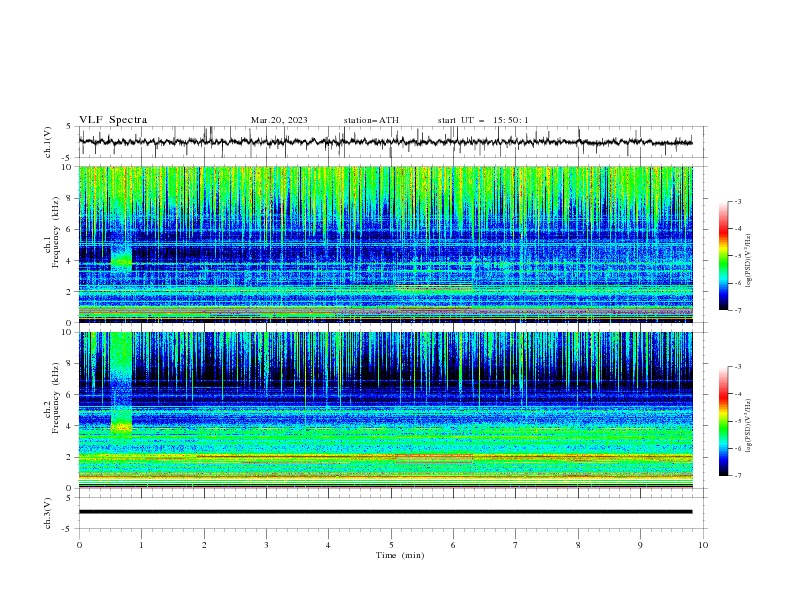Click the 'ch.1(V)' waveform axis label
This screenshot has height=612, width=792.
pos(48,142)
